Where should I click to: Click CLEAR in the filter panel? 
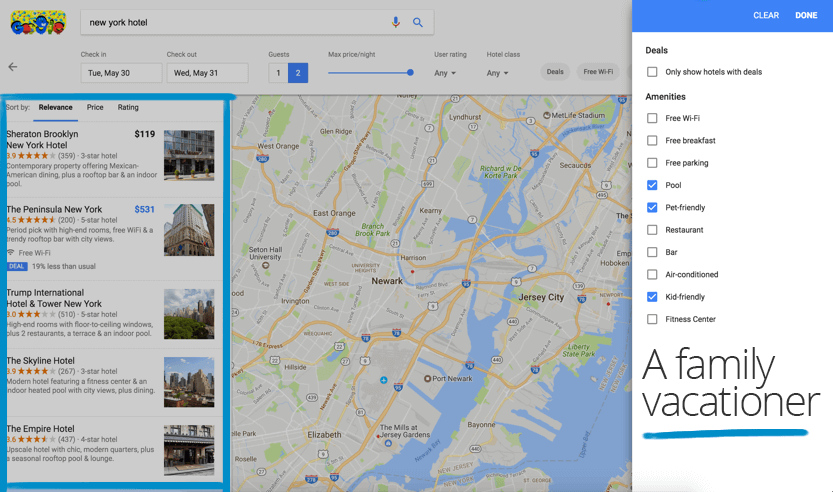(766, 15)
